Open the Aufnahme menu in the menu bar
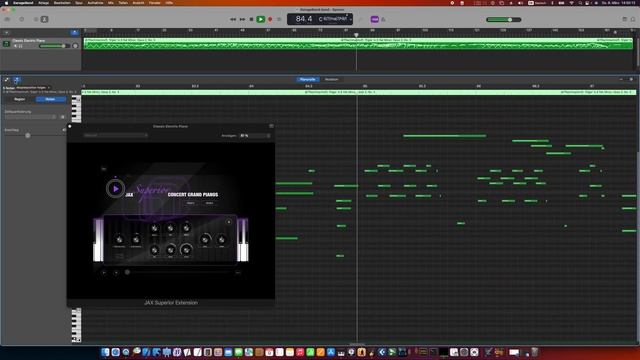Screen dimensions: 640x360 (96, 2)
